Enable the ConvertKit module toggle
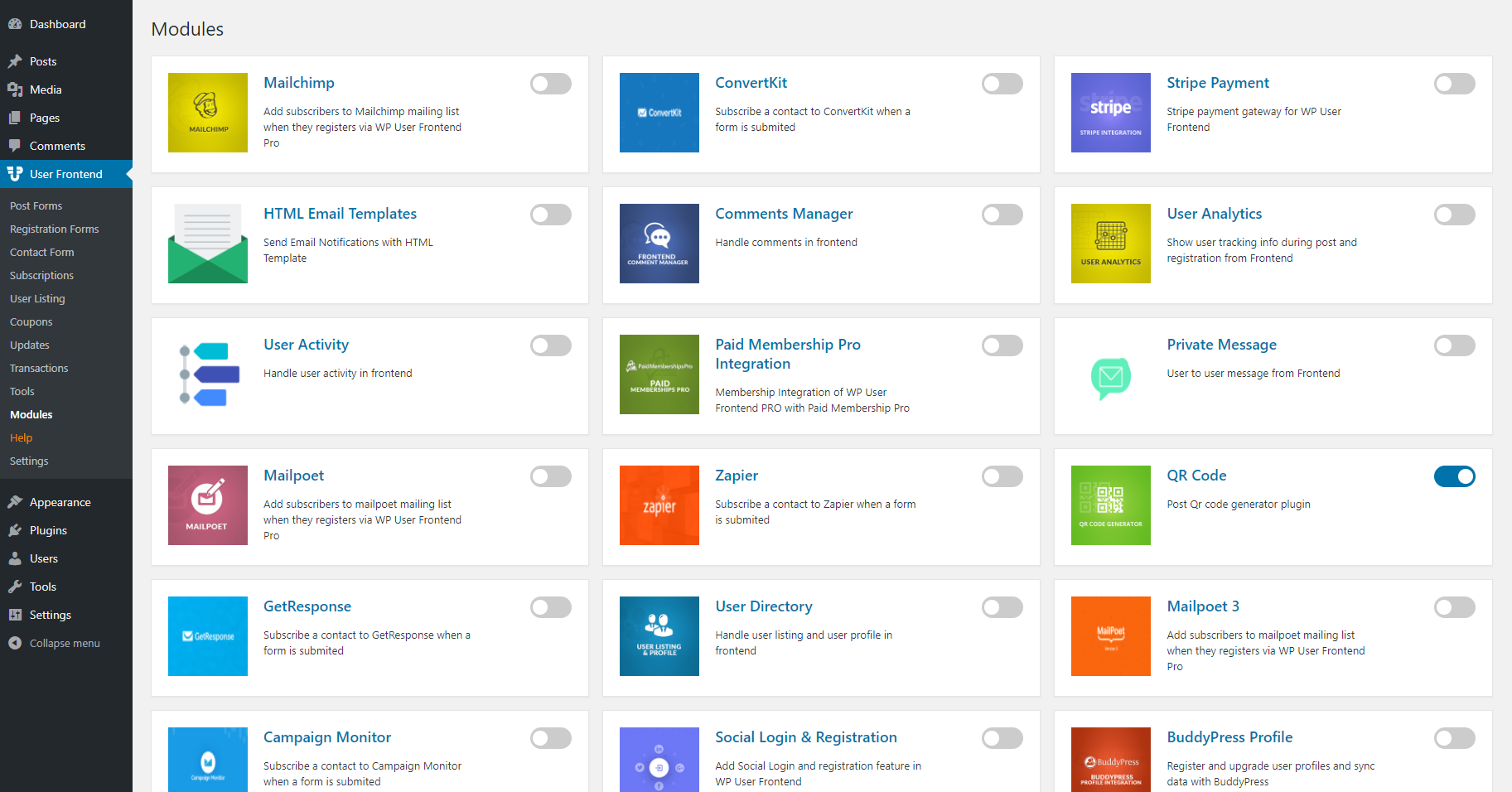Image resolution: width=1512 pixels, height=792 pixels. [1002, 84]
